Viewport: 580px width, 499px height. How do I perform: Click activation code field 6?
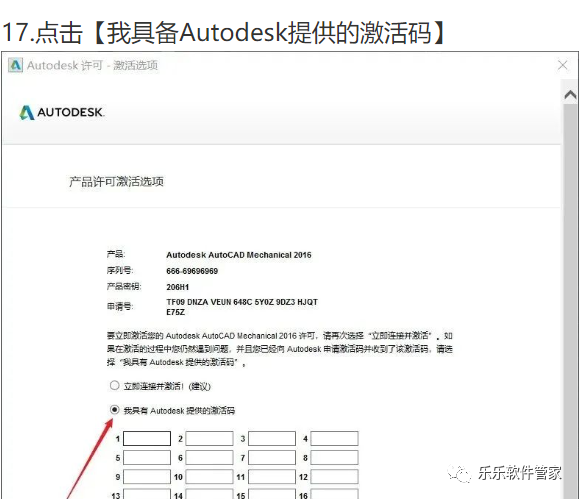(x=209, y=458)
